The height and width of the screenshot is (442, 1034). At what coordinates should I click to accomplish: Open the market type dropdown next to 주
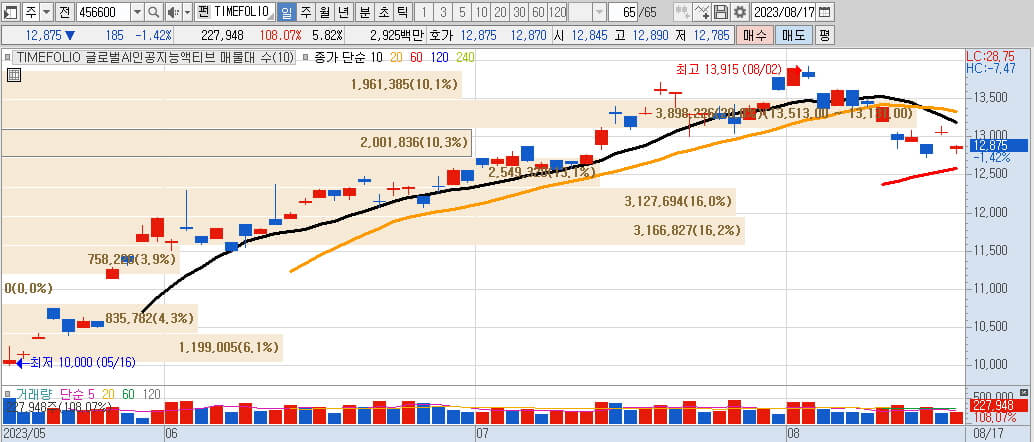pos(46,11)
